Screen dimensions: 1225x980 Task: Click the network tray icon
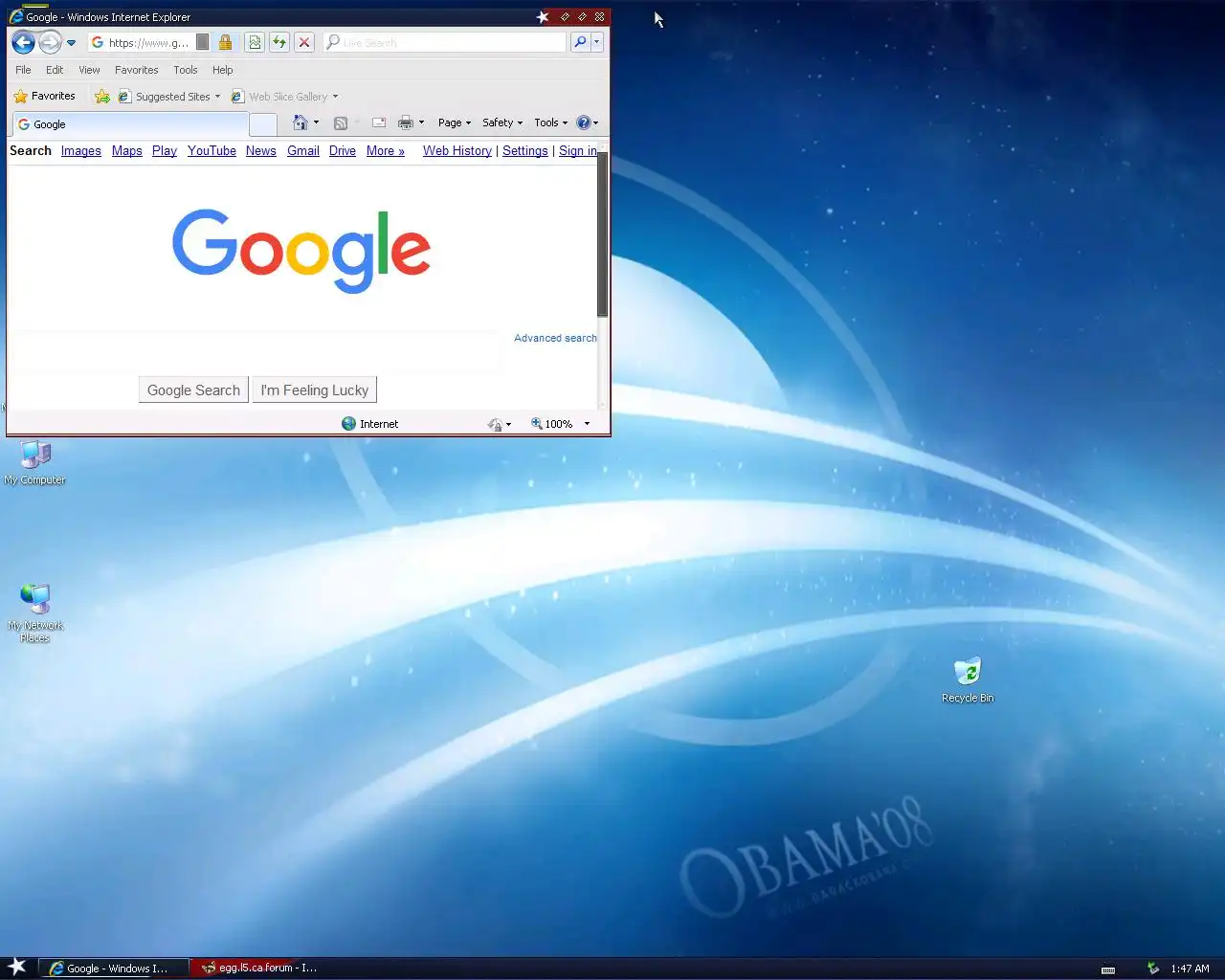1153,969
